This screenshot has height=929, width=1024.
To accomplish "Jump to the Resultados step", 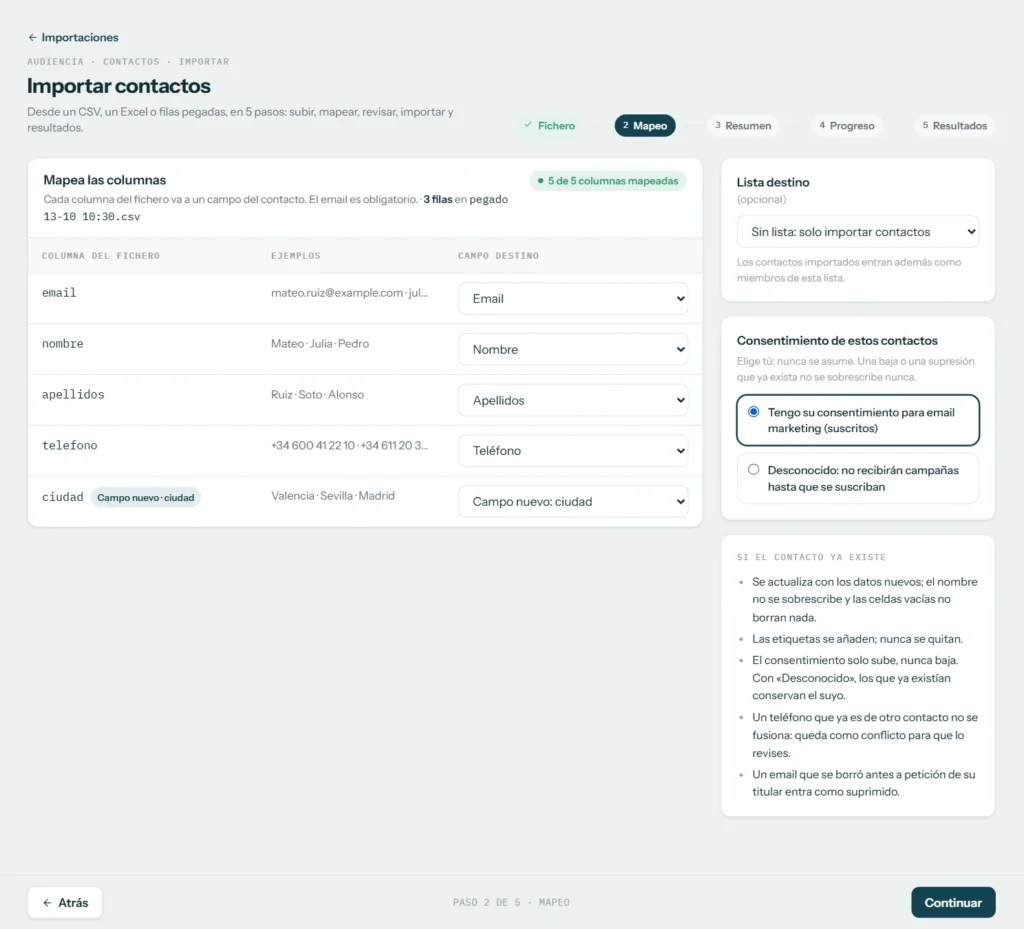I will (x=954, y=125).
